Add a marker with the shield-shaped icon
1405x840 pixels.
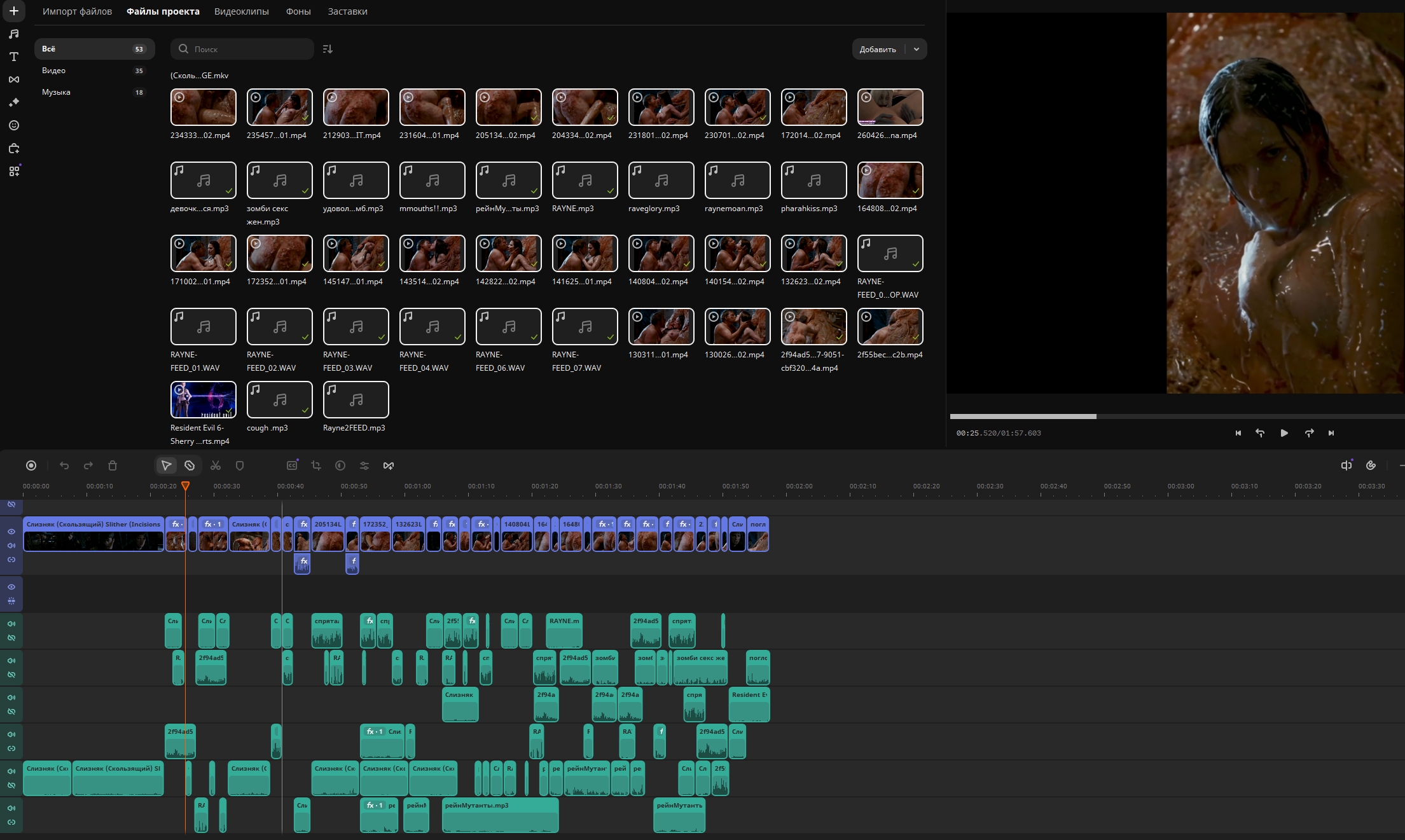[x=240, y=465]
